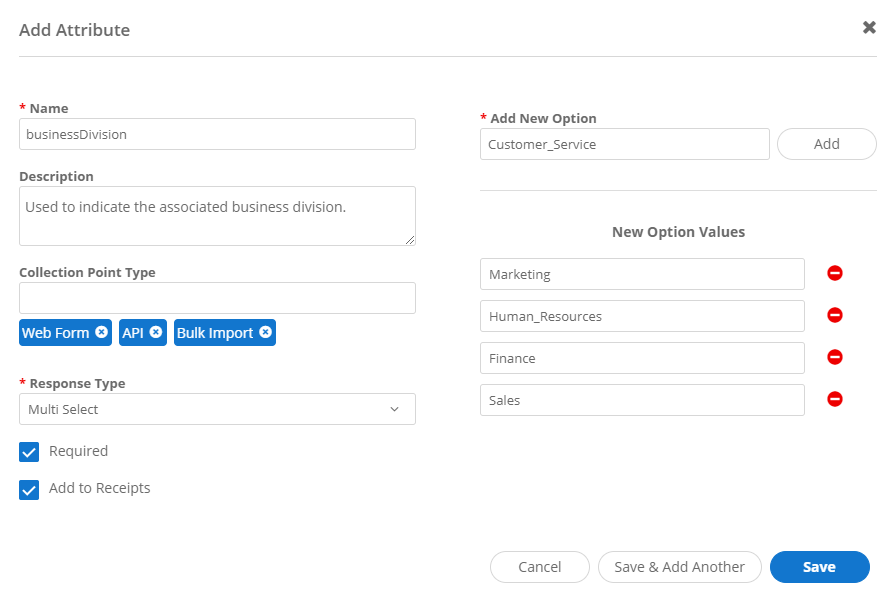The height and width of the screenshot is (603, 895).
Task: Uncheck the Add to Receipts checkbox
Action: [x=29, y=489]
